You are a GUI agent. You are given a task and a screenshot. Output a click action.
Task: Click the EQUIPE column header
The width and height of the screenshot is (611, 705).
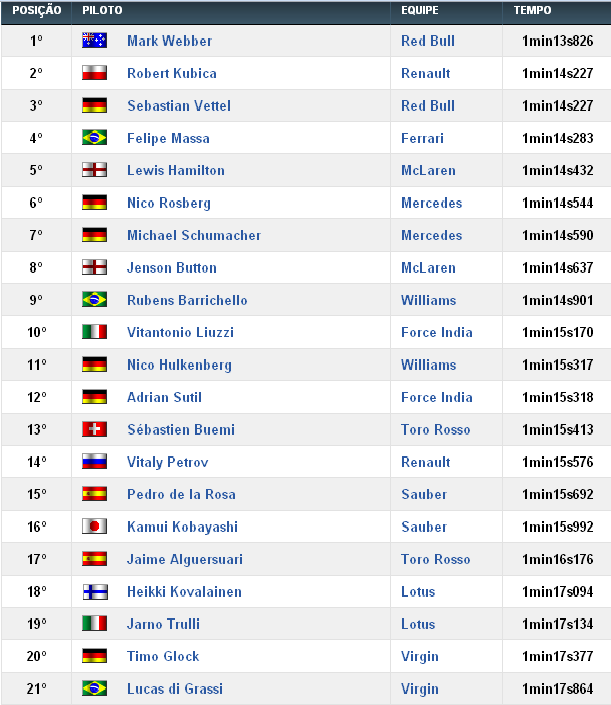tap(420, 10)
